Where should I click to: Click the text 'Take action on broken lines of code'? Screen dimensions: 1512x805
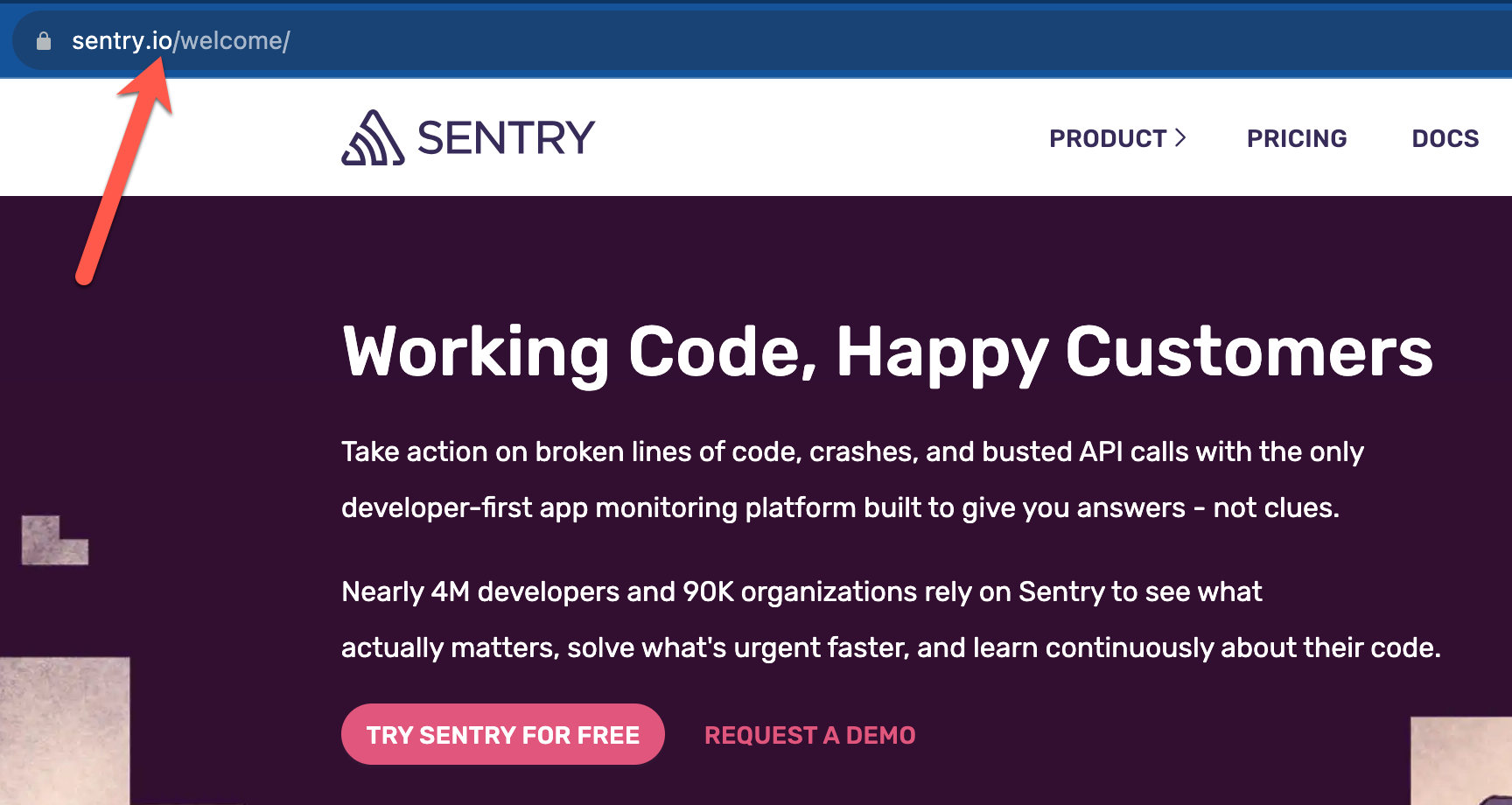[x=571, y=451]
